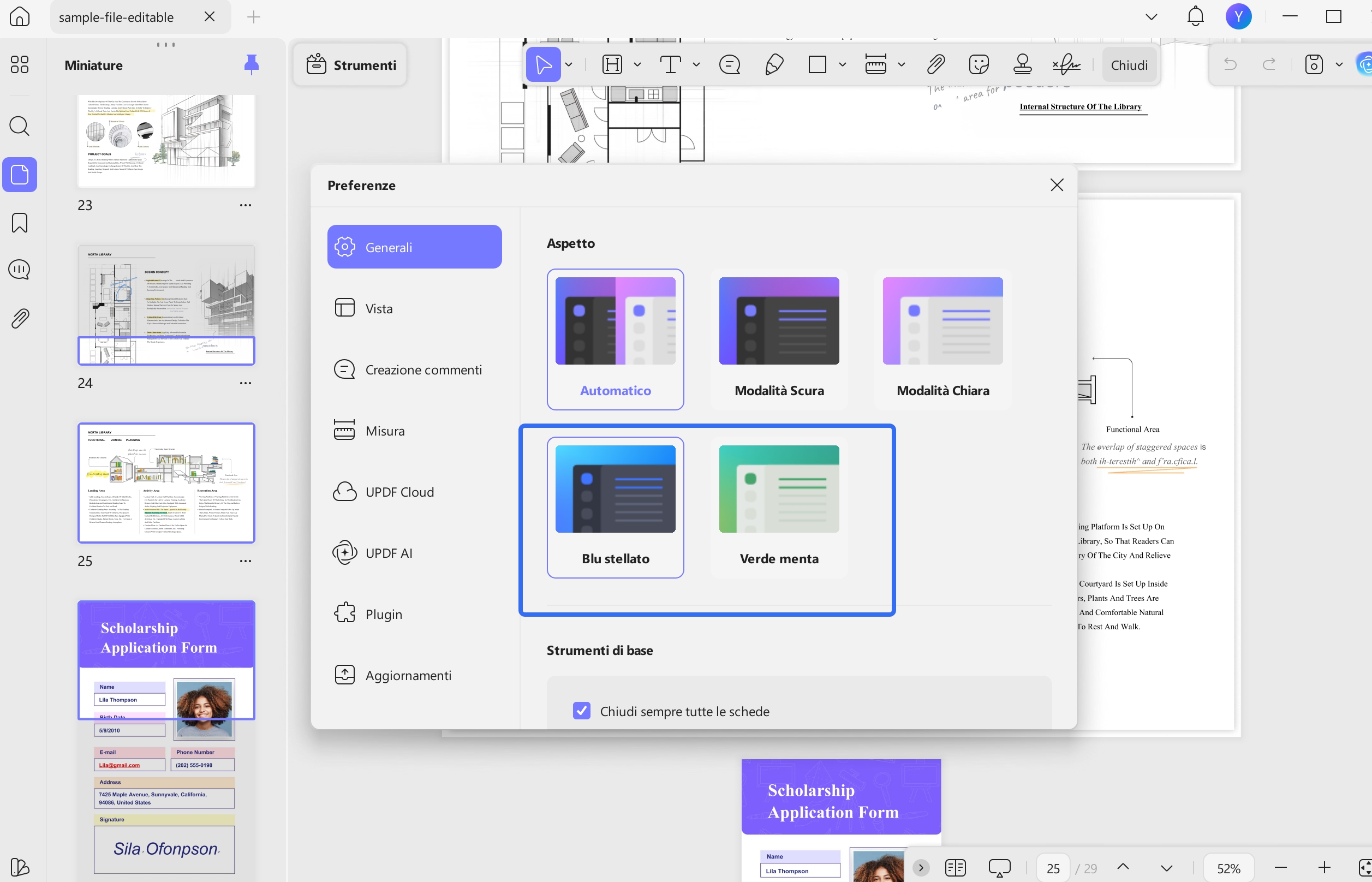Open notifications bell
This screenshot has width=1372, height=882.
[x=1195, y=16]
